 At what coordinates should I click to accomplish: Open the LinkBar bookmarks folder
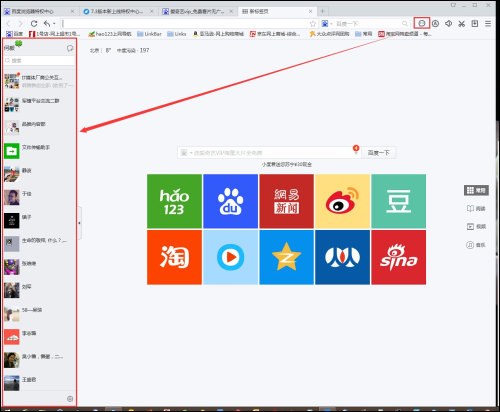tap(149, 34)
